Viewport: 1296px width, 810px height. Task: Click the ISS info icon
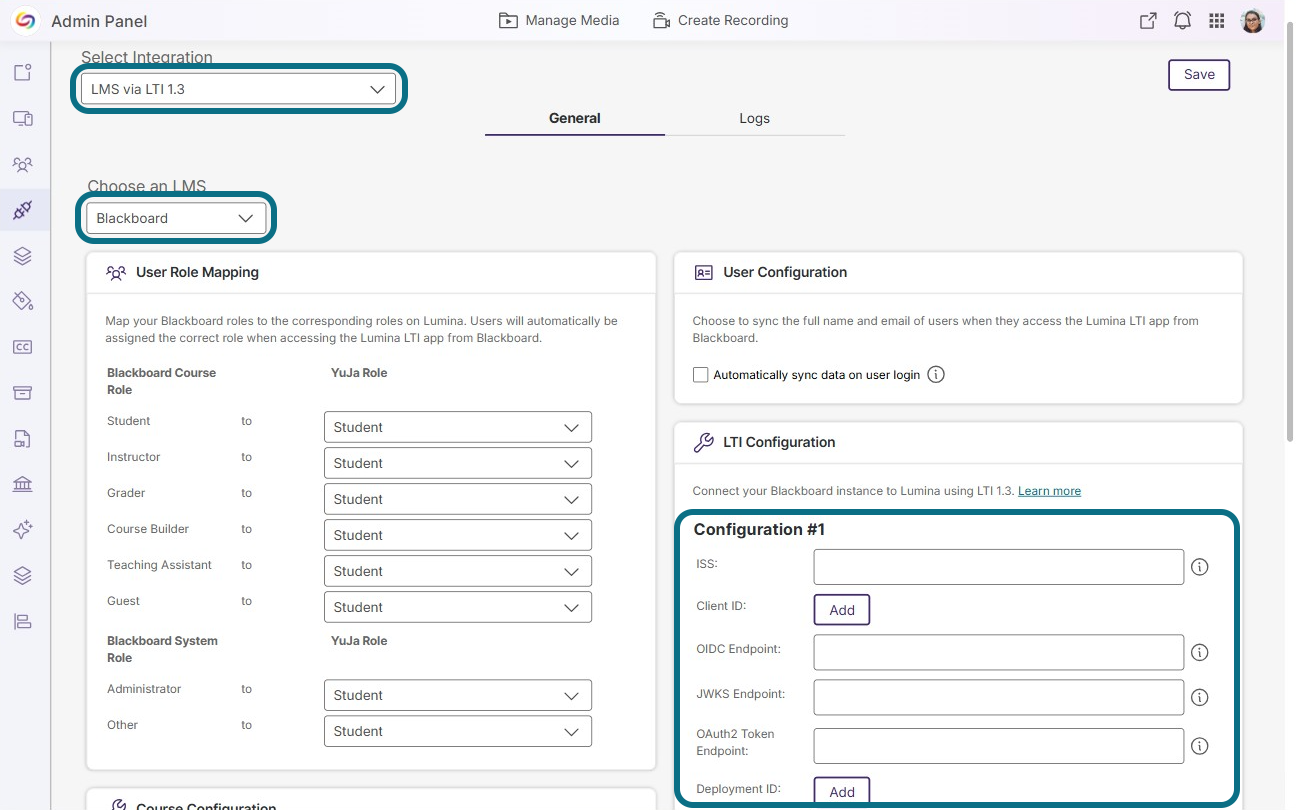(1200, 567)
